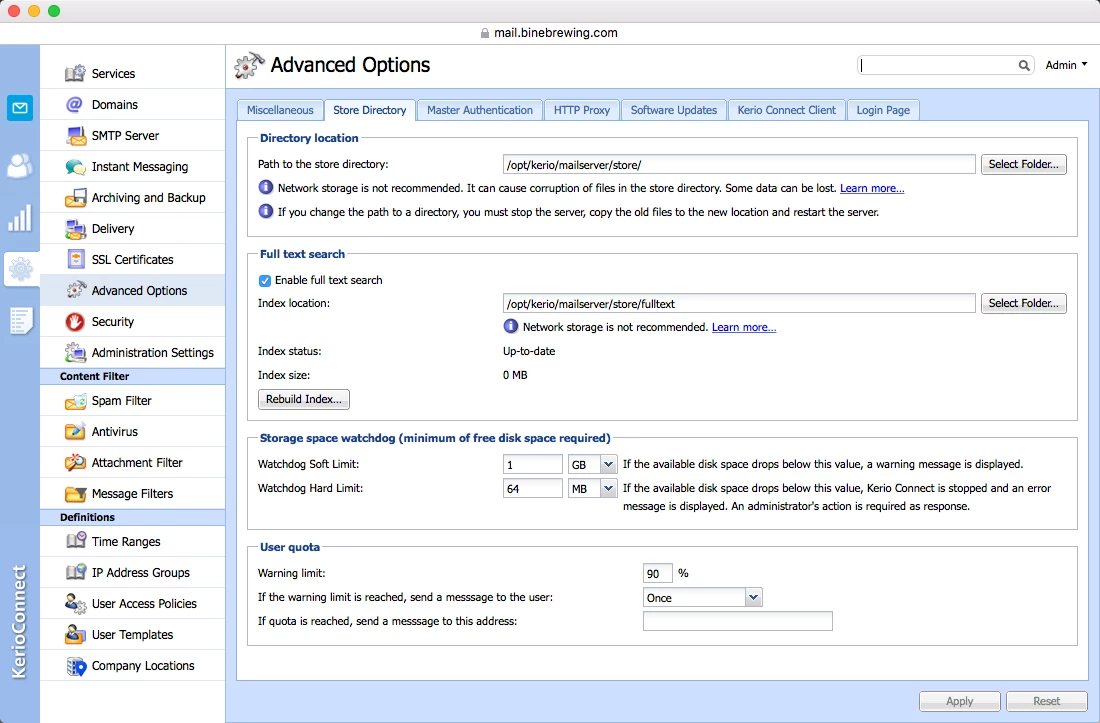Click the logs notes icon in left rail
Screen dimensions: 1100x723
pyautogui.click(x=20, y=321)
